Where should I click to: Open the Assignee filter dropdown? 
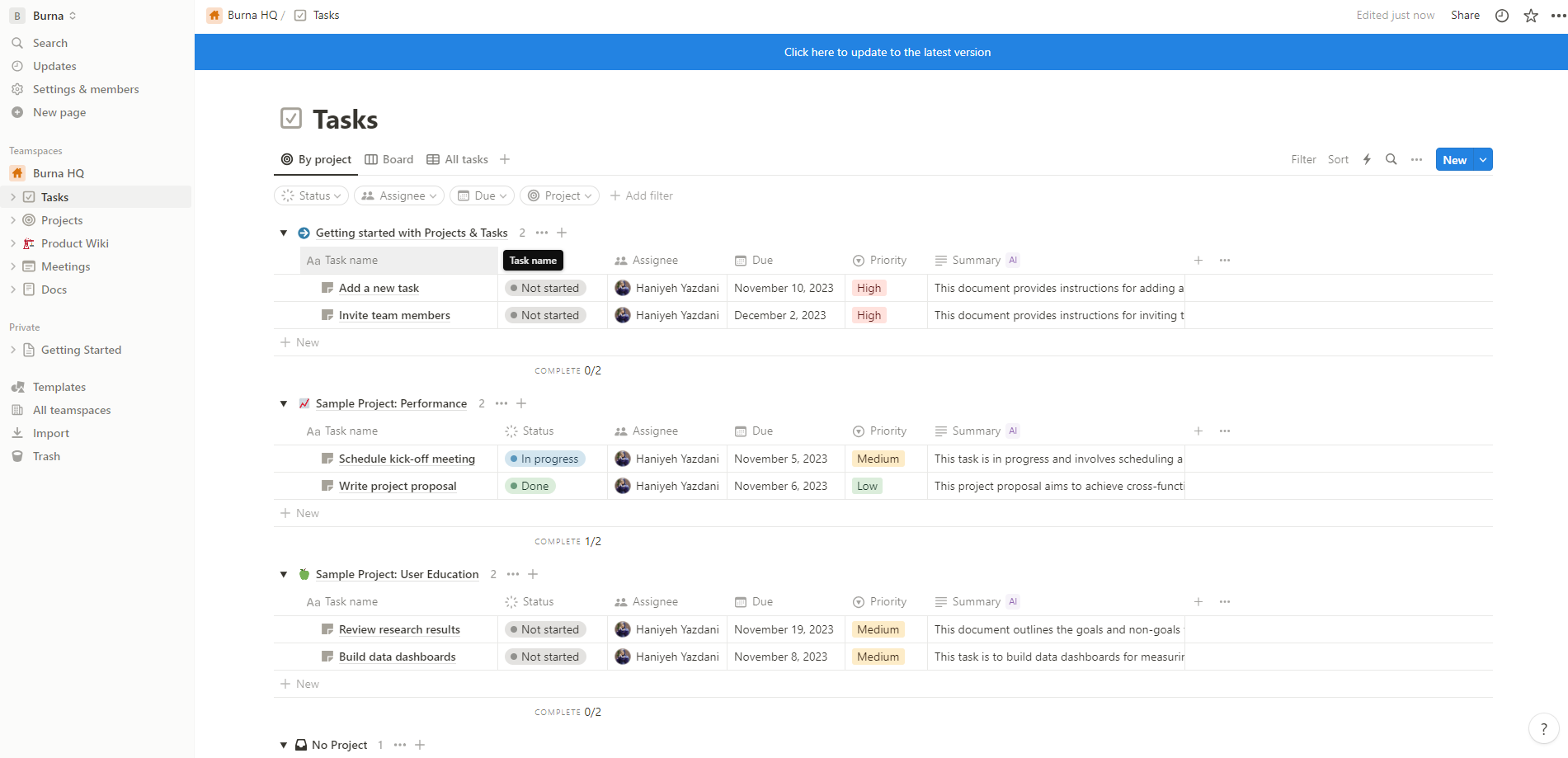(x=399, y=195)
